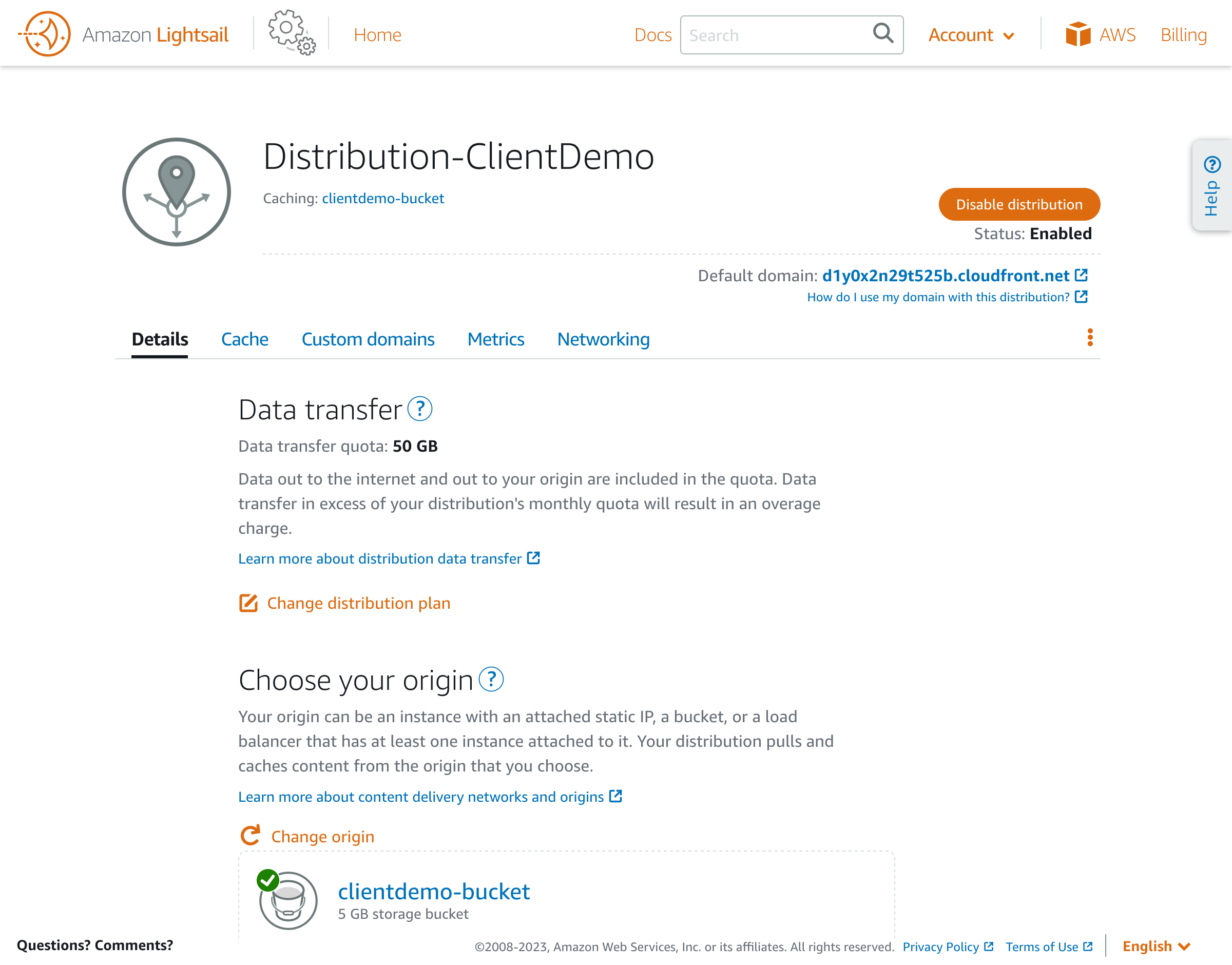The width and height of the screenshot is (1232, 965).
Task: Switch to the Cache tab
Action: [244, 339]
